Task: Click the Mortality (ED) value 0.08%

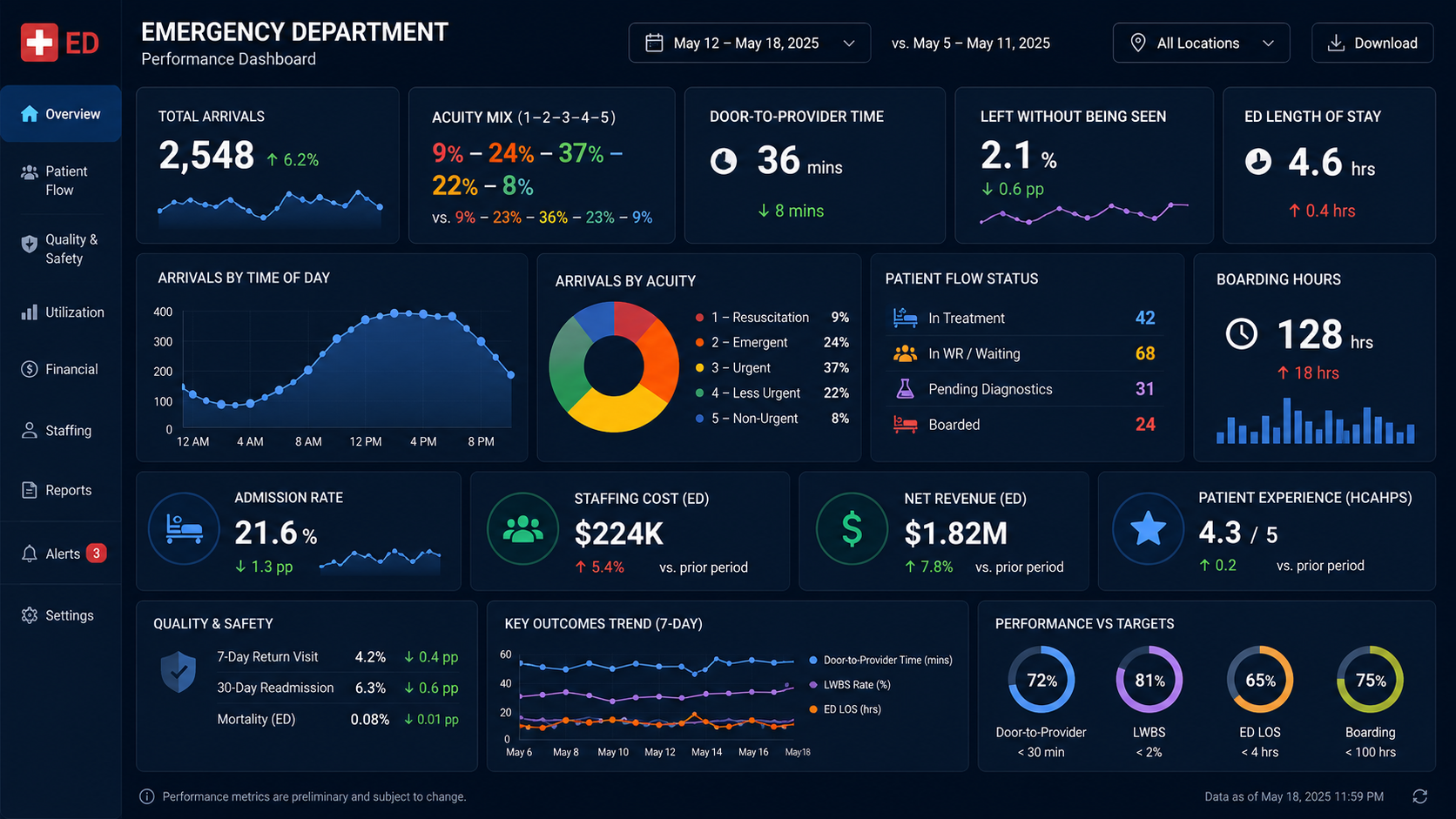Action: (369, 720)
